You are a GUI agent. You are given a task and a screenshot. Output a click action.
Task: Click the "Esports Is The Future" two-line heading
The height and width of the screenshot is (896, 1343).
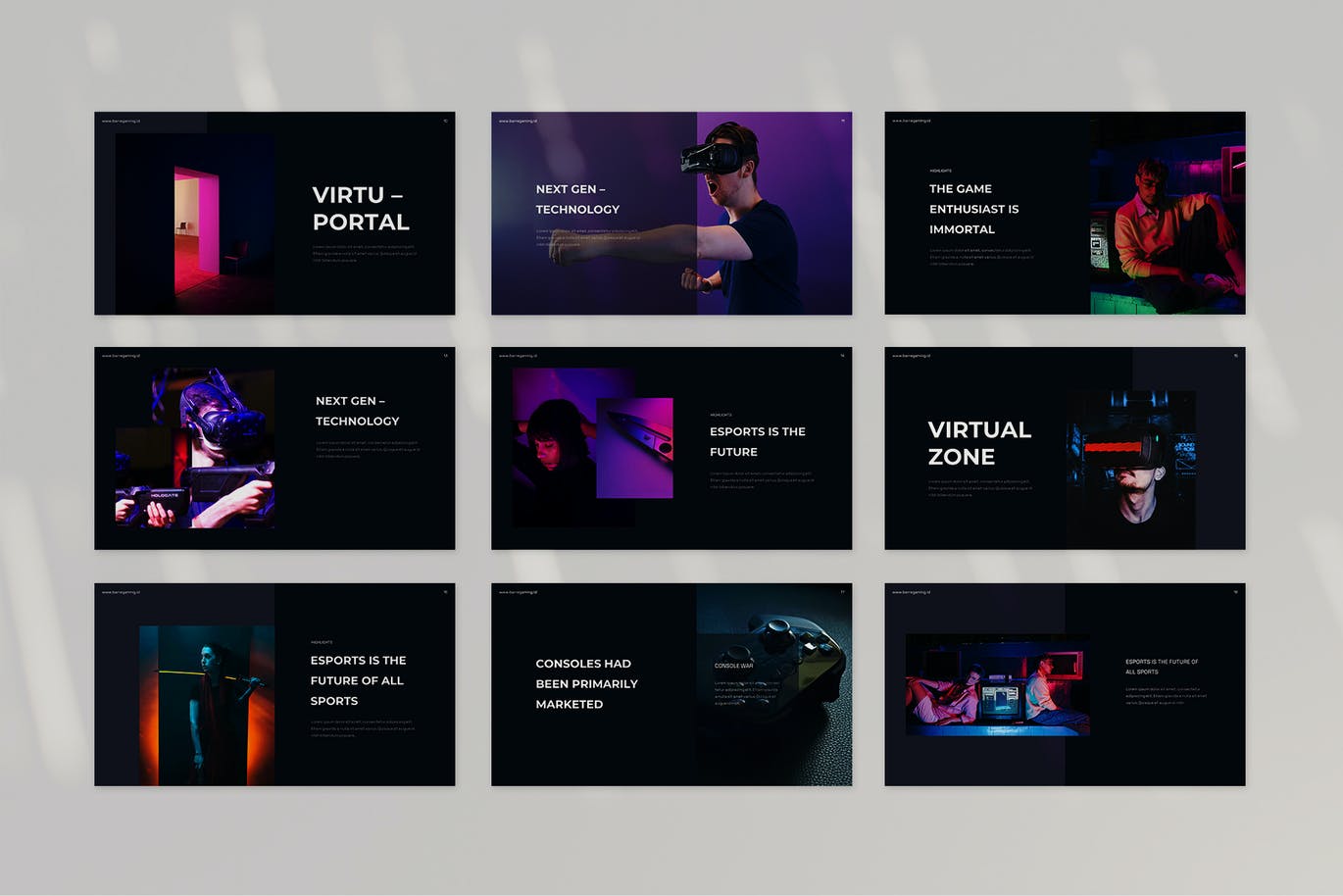pos(757,441)
